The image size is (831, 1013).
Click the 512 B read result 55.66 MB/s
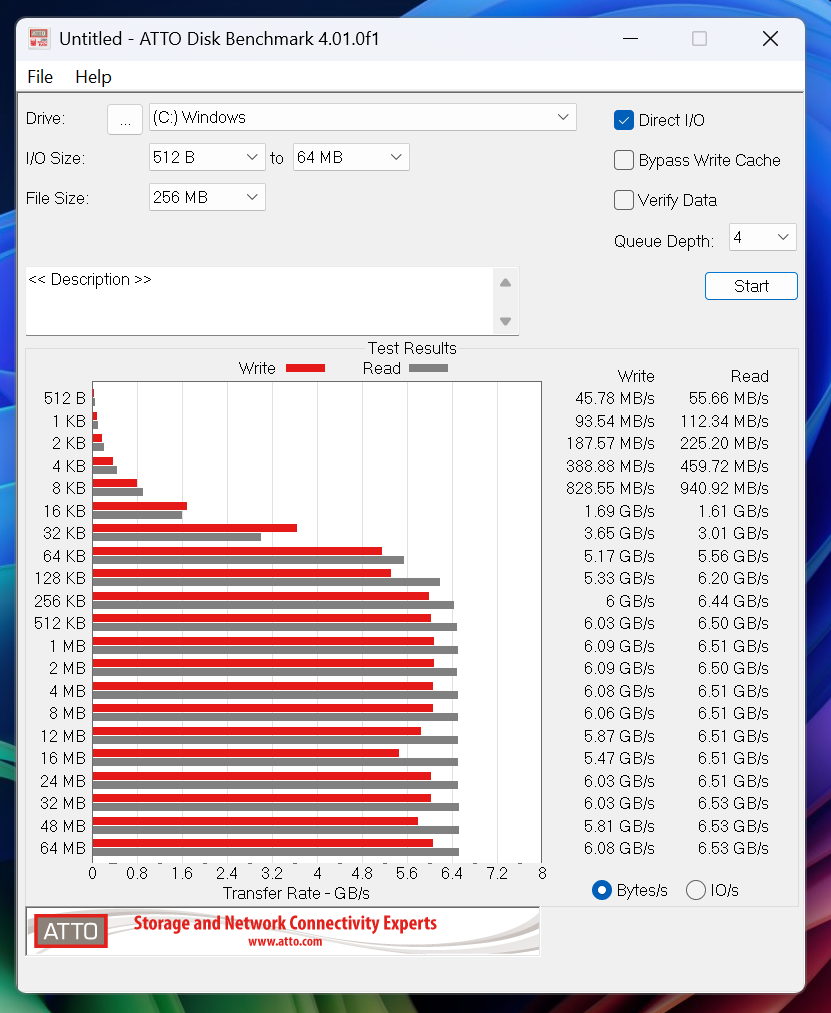point(728,399)
